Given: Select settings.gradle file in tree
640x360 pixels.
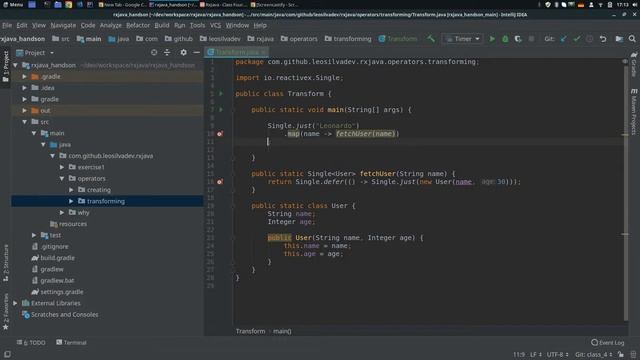Looking at the screenshot, I should [x=62, y=292].
